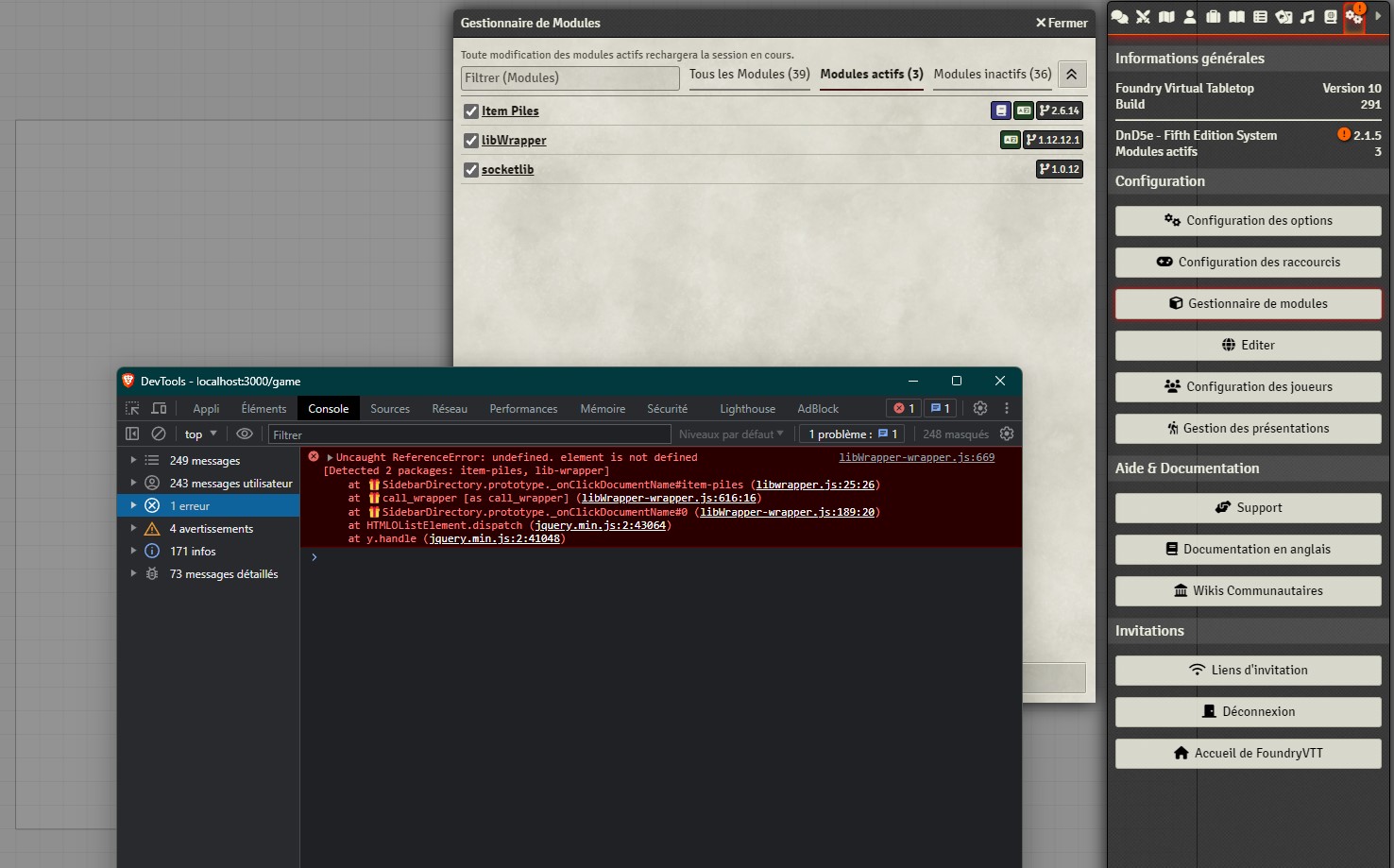Open the Playlists music note icon
The image size is (1394, 868).
click(1307, 17)
